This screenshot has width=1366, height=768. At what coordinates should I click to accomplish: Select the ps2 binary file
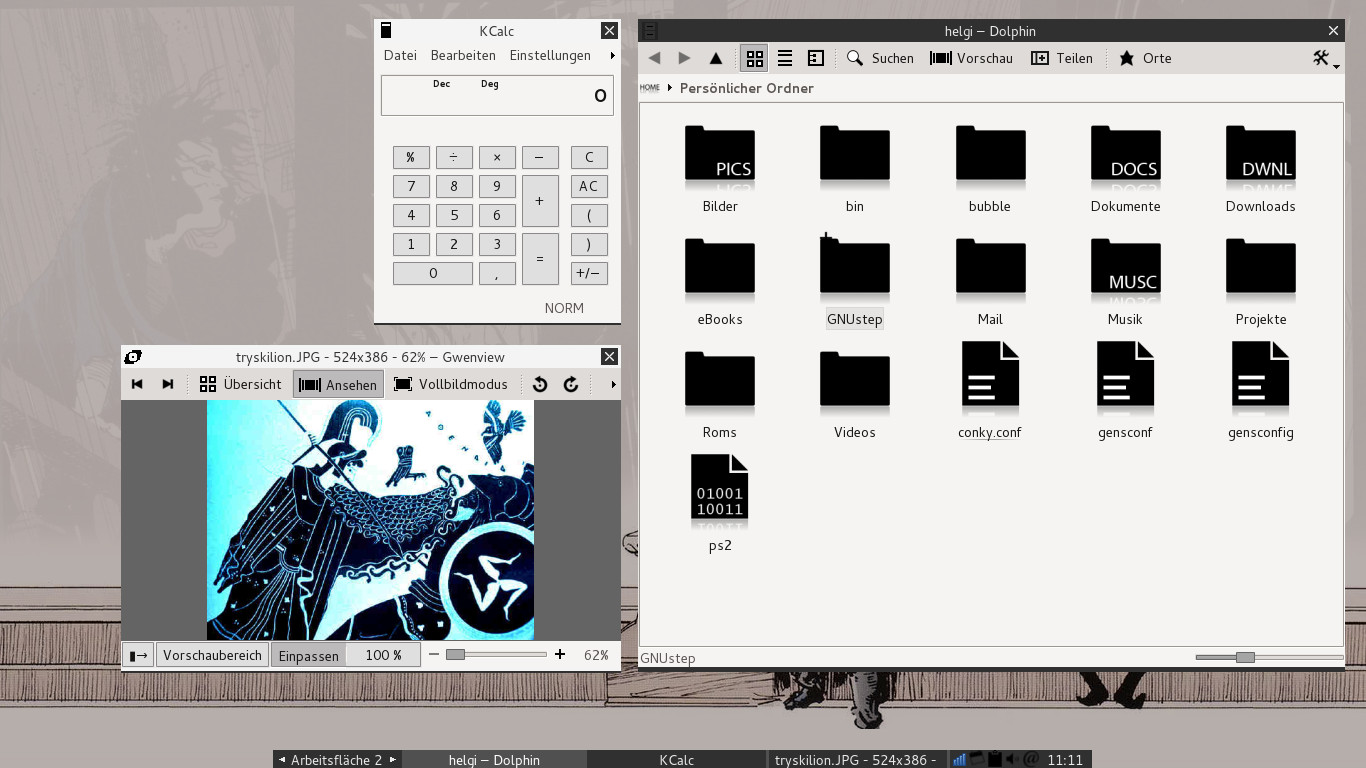720,503
